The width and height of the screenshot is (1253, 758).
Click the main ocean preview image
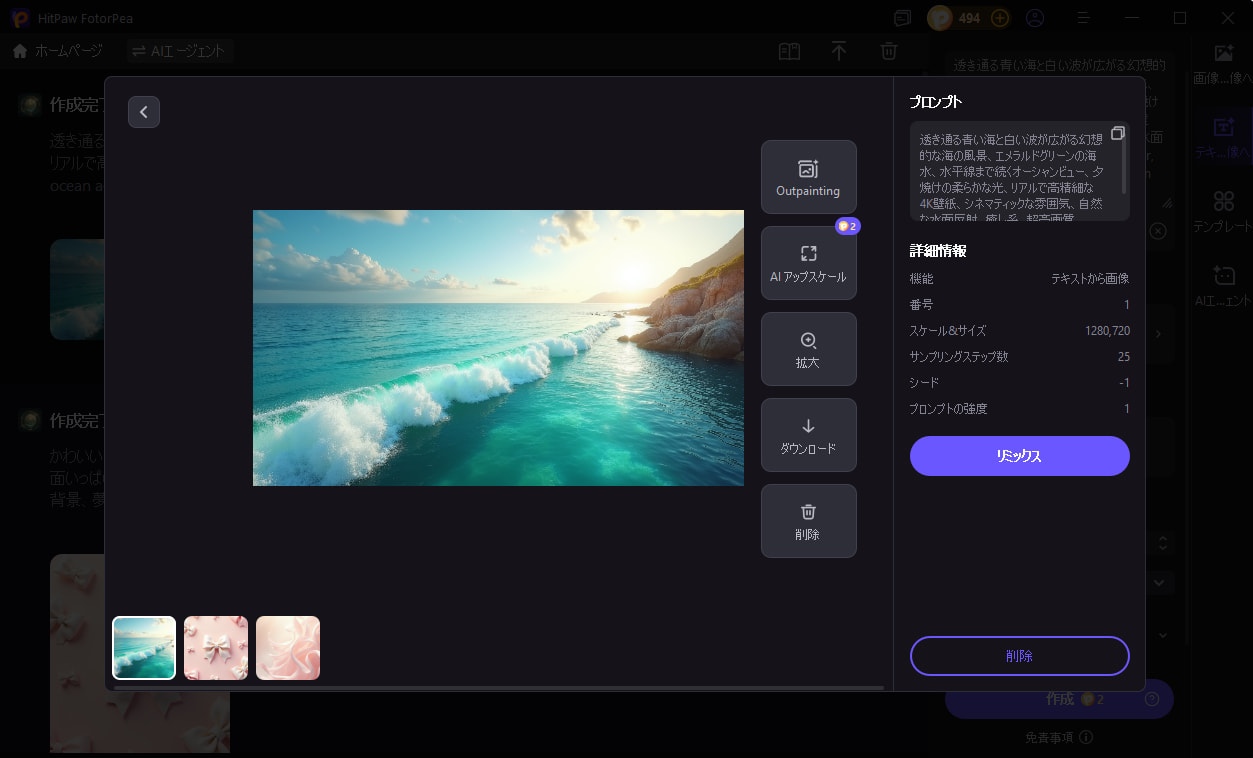point(498,348)
